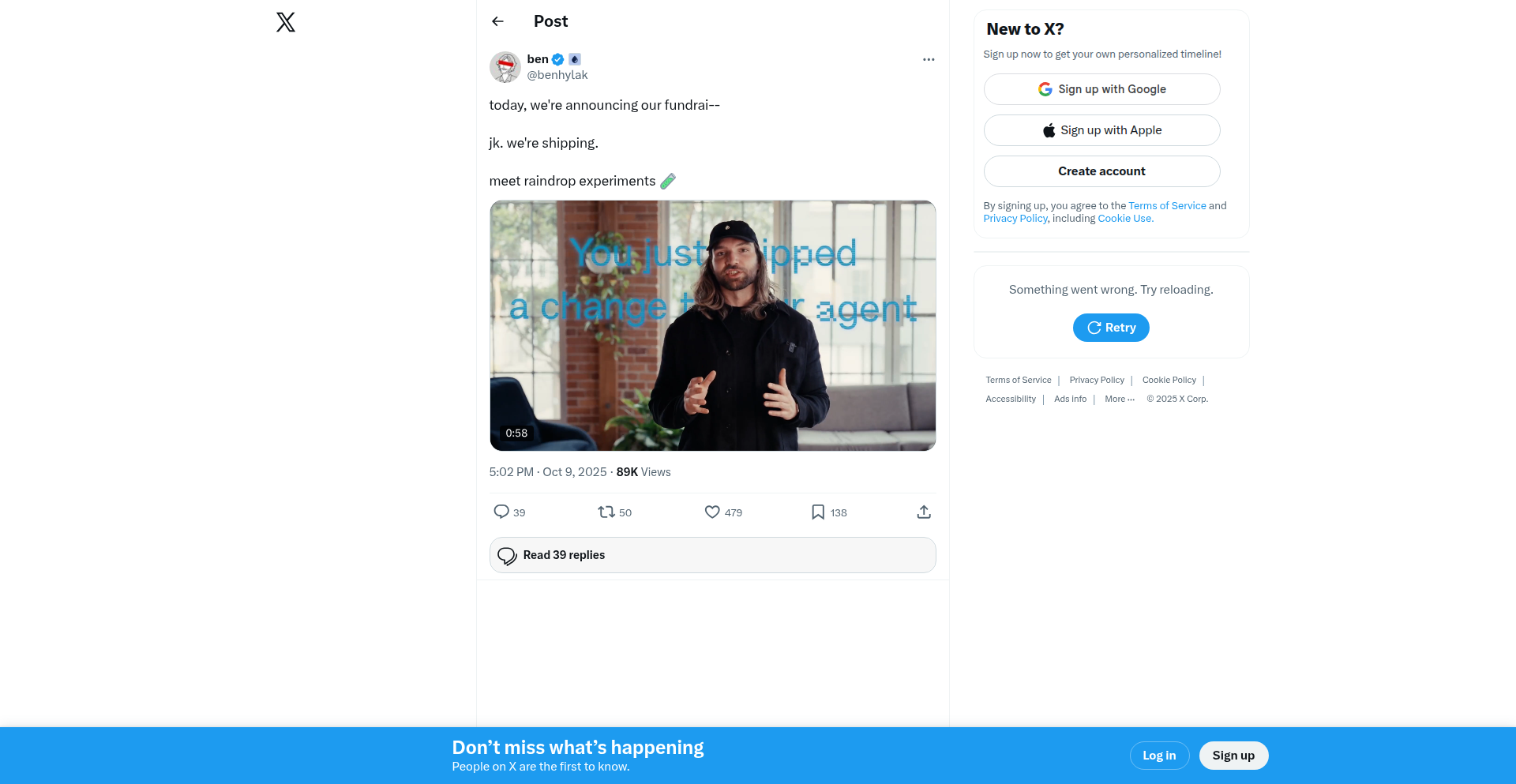Click the share post icon
1516x784 pixels.
coord(924,512)
